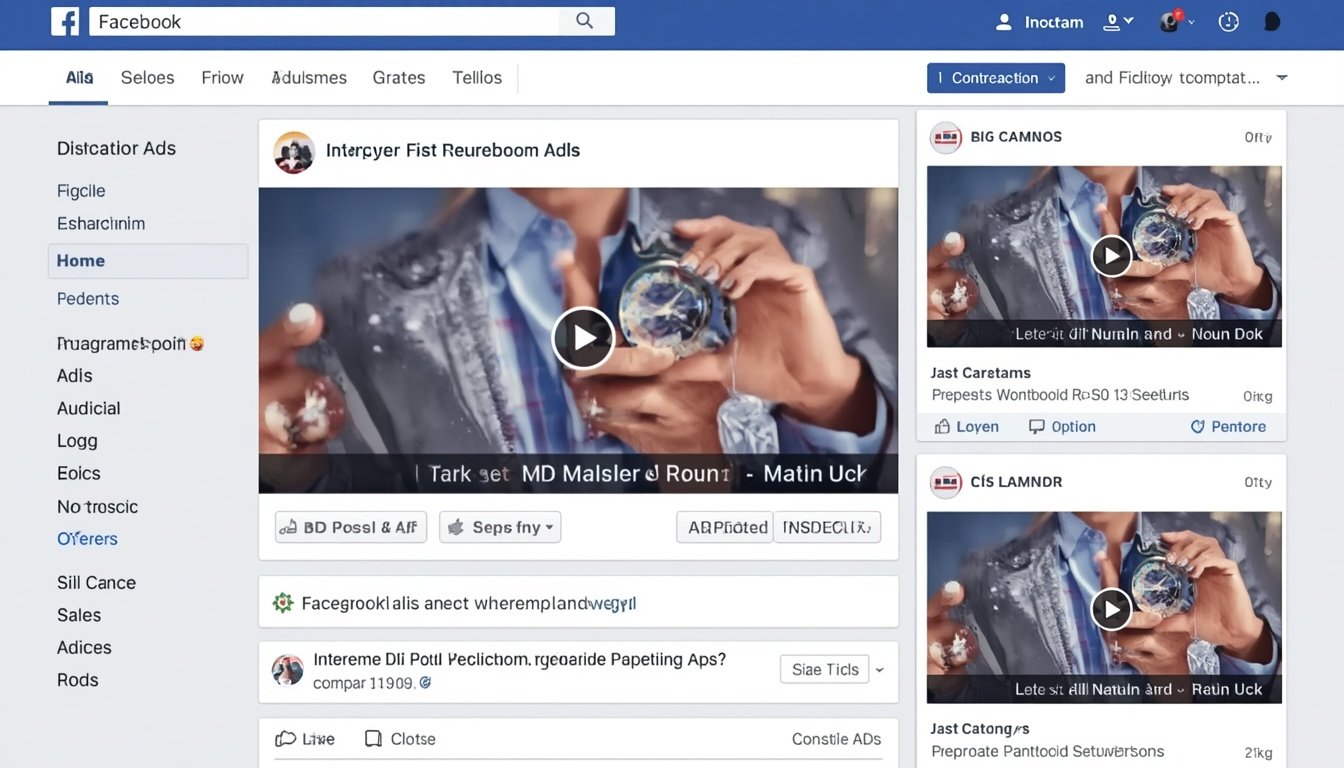Image resolution: width=1344 pixels, height=768 pixels.
Task: Open Audicial in the sidebar
Action: click(89, 408)
